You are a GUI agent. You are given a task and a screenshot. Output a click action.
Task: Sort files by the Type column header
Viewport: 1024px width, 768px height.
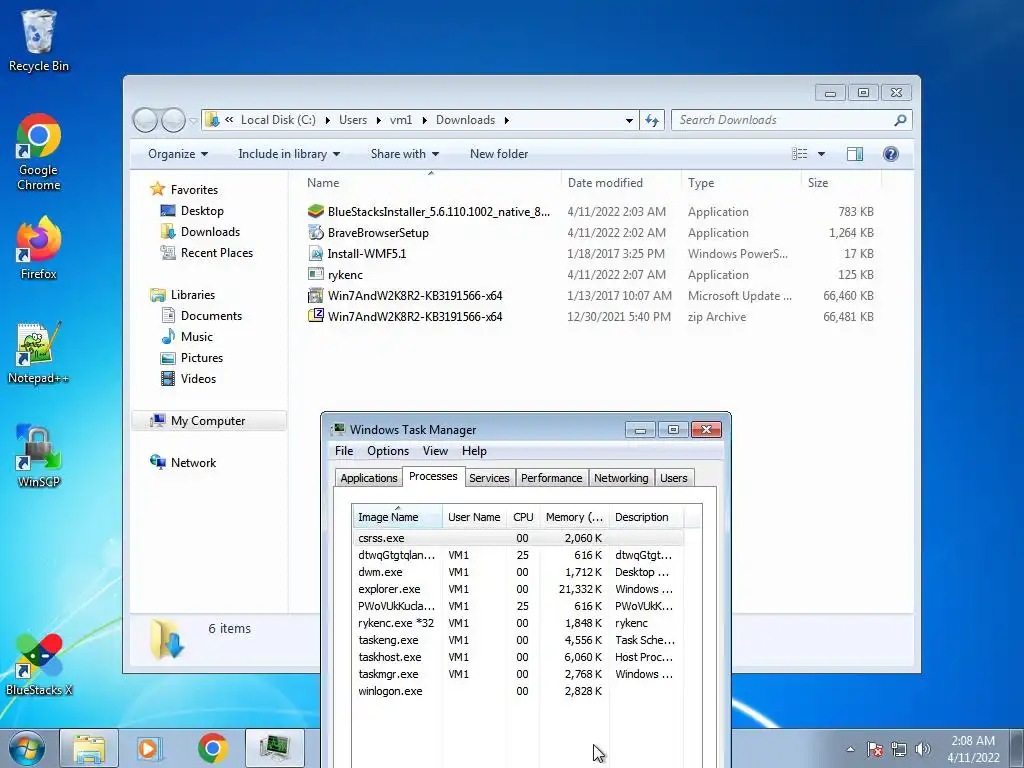coord(741,183)
